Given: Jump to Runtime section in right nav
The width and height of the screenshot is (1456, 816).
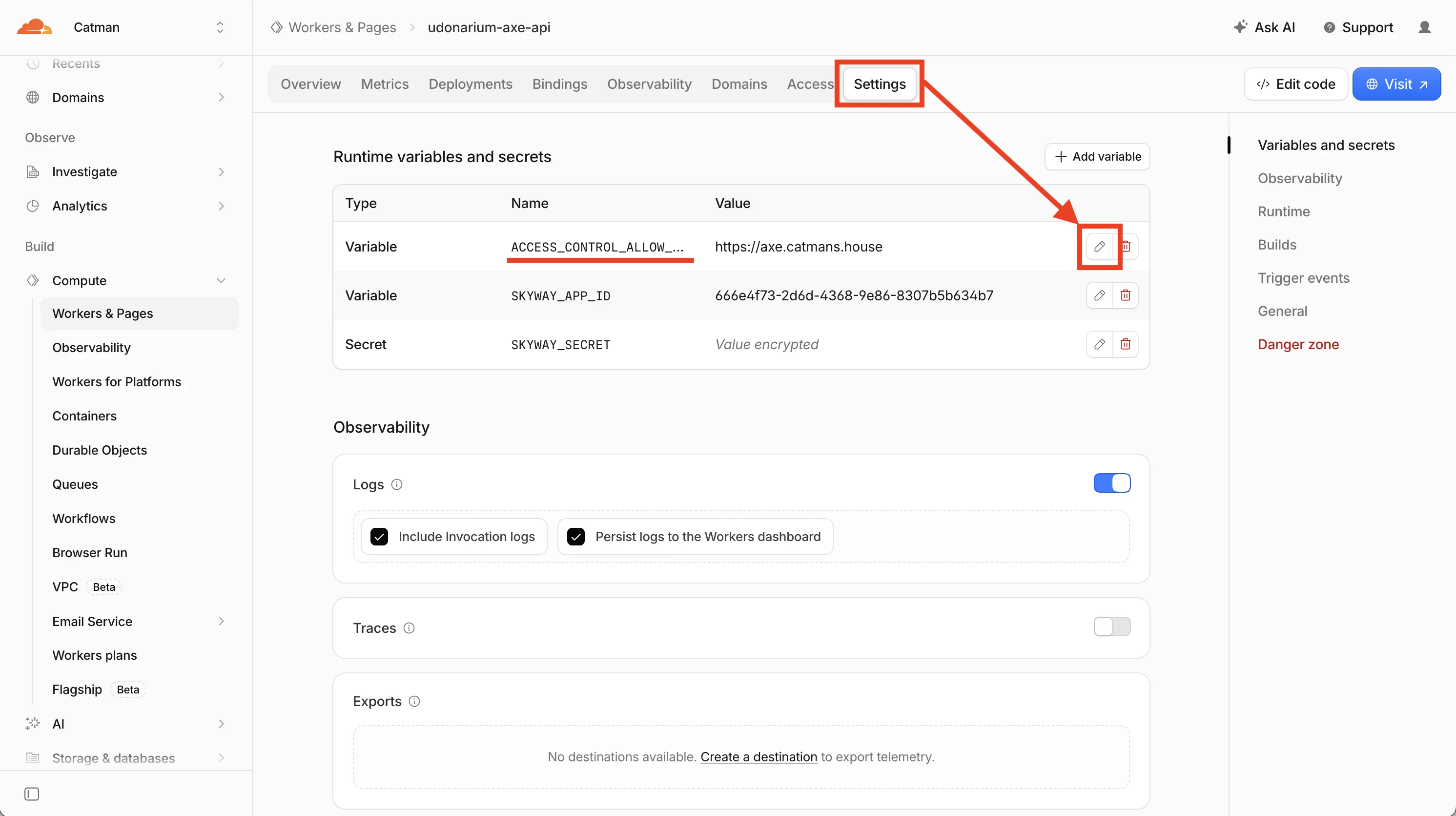Looking at the screenshot, I should coord(1284,211).
